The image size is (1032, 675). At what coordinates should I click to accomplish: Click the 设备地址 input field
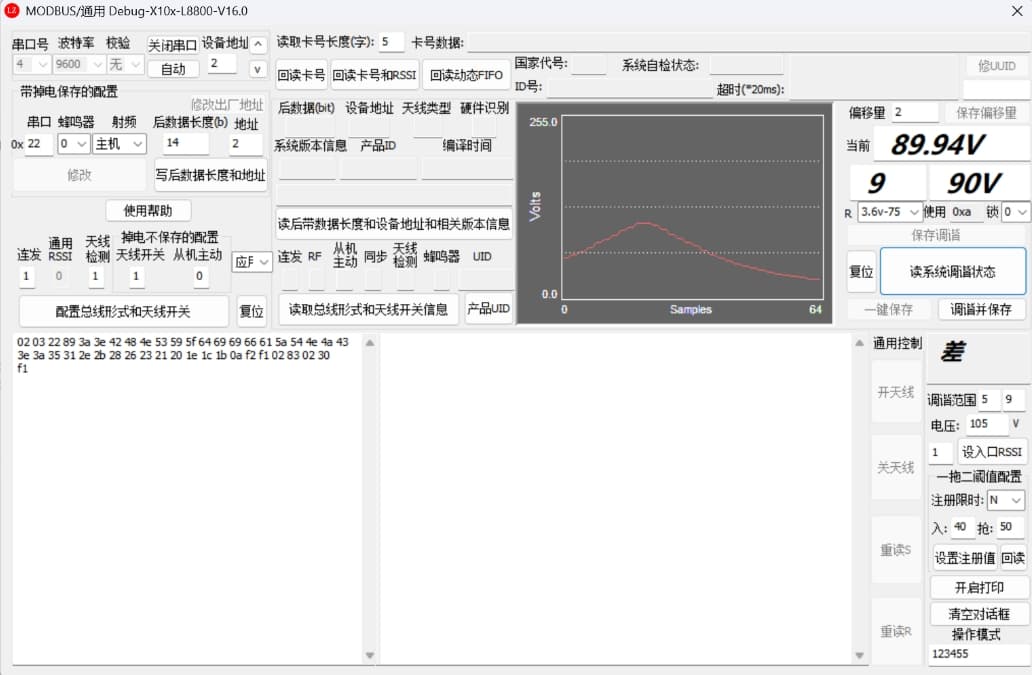click(222, 64)
